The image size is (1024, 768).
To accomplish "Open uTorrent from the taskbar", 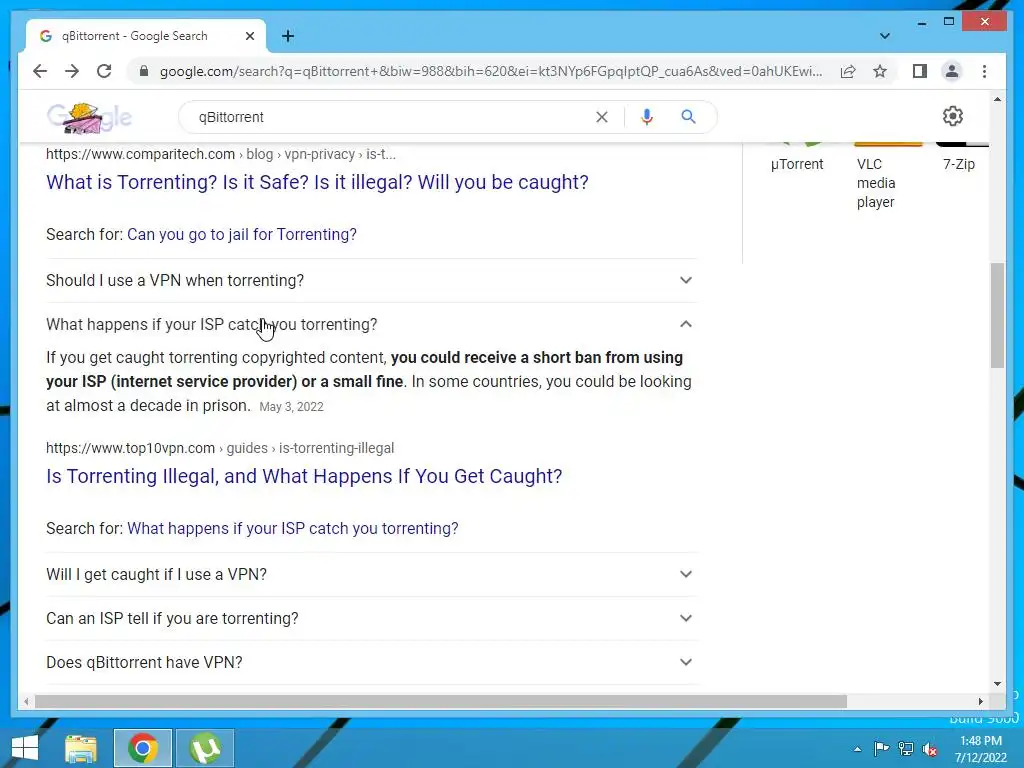I will (205, 748).
